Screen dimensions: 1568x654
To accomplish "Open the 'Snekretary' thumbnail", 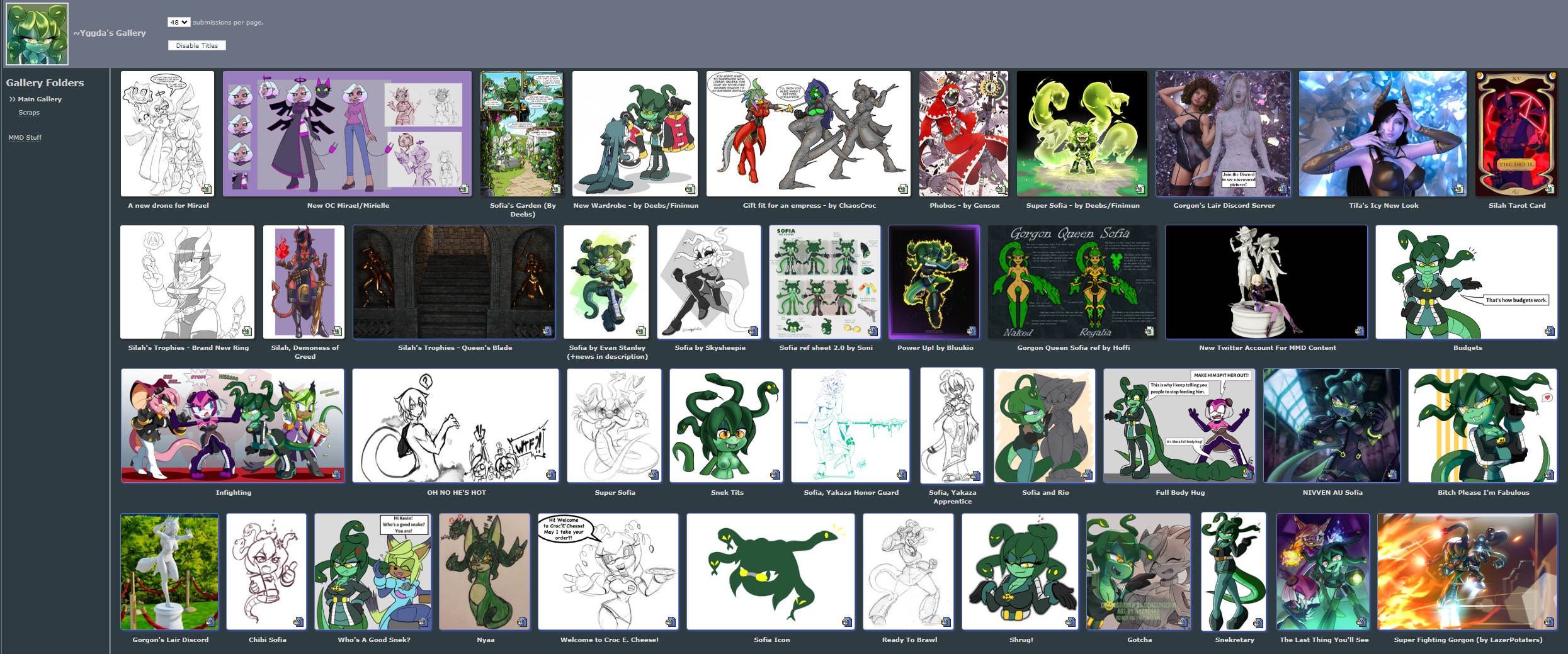I will [x=1234, y=572].
